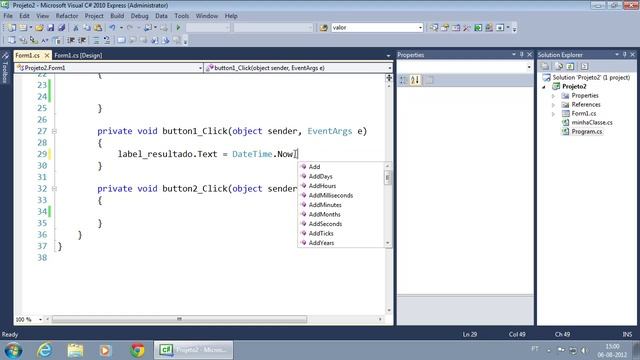Click the Decrease Indent icon
Screen dimensions: 640x360
[71, 40]
